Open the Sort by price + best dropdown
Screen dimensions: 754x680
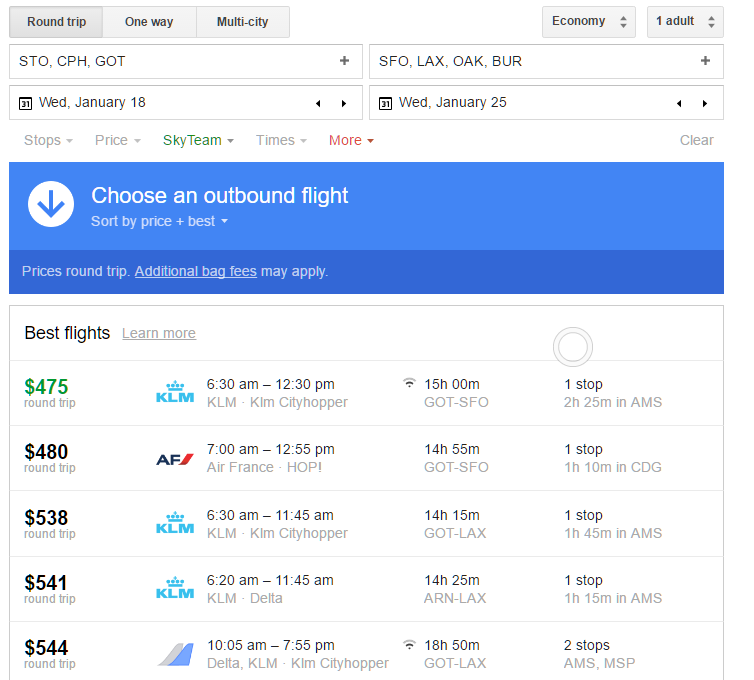coord(159,221)
